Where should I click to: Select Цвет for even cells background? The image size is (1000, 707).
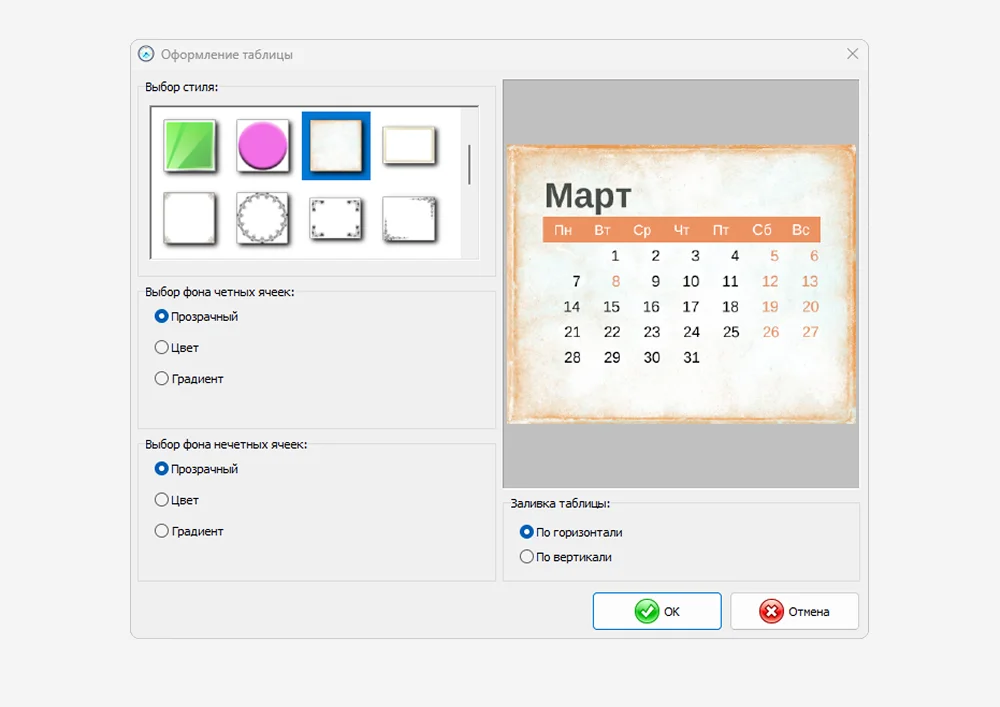coord(162,348)
